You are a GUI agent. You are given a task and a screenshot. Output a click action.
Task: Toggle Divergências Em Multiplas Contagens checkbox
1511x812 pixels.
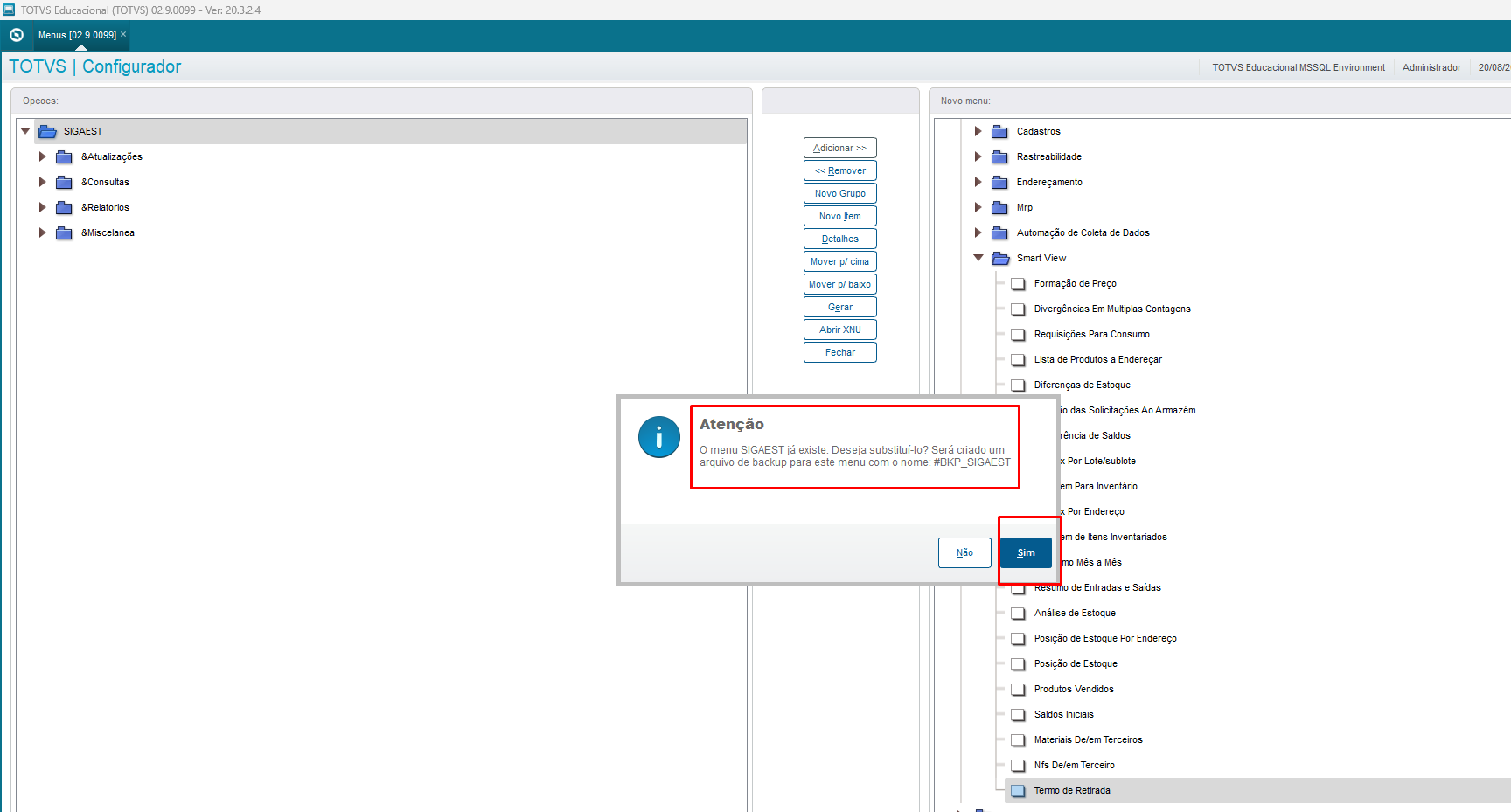(1018, 309)
